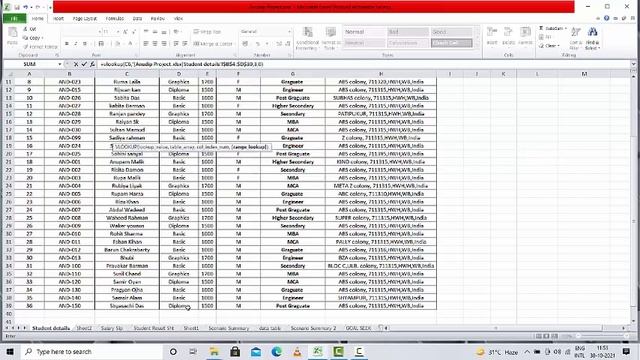This screenshot has width=640, height=360.
Task: Click the Format Painter tool
Action: [40, 47]
